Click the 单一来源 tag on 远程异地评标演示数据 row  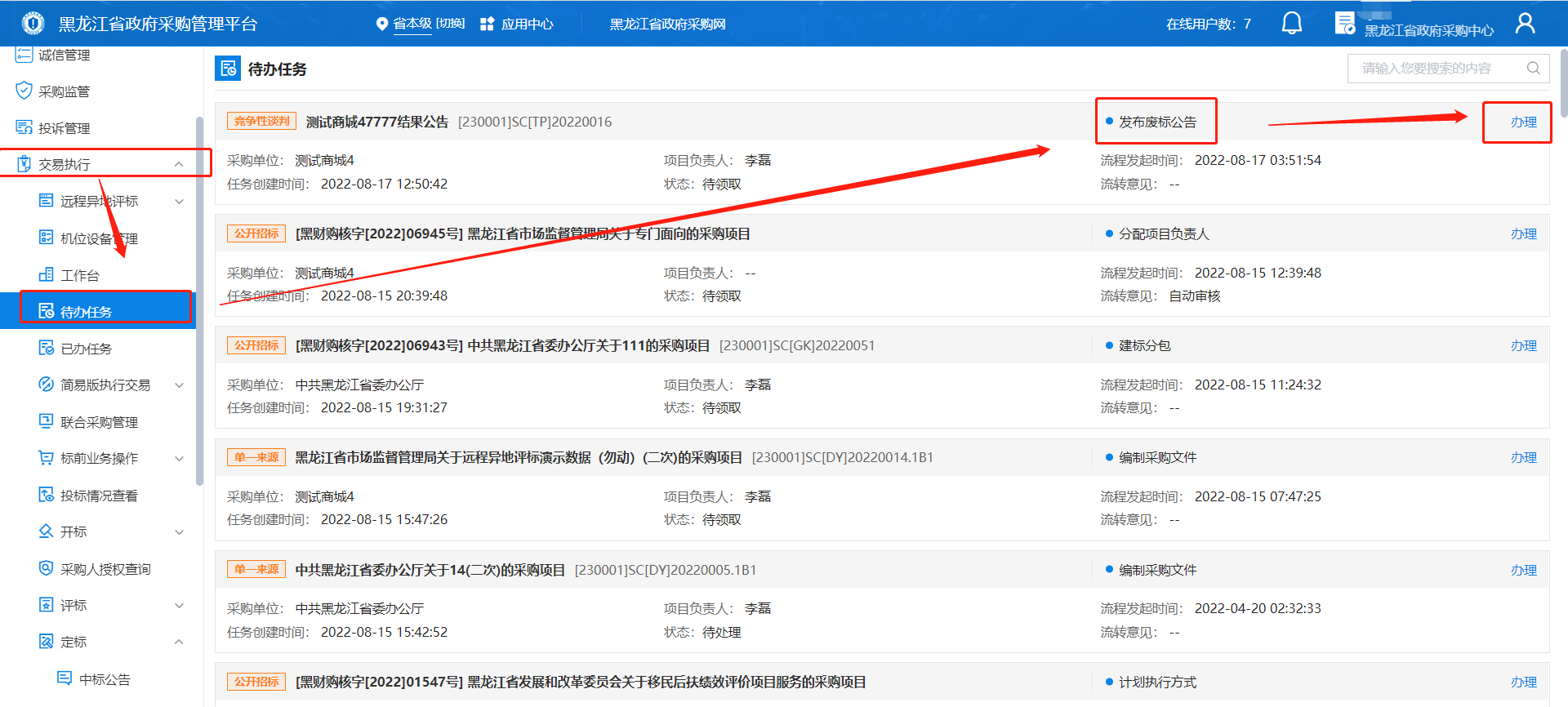tap(256, 457)
